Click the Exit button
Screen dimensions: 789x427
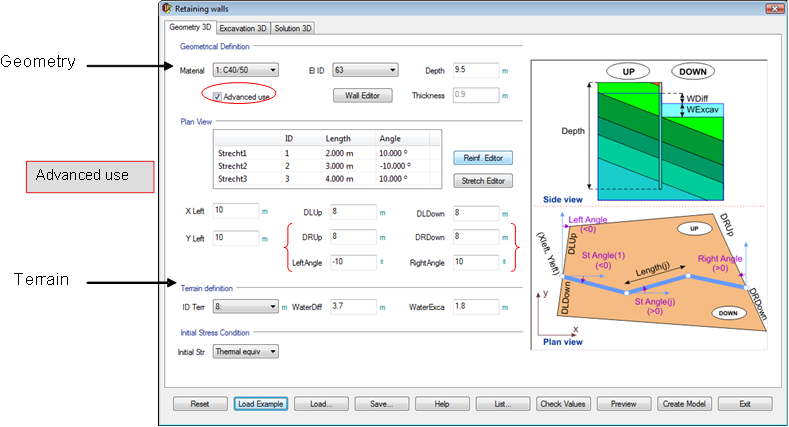coord(745,404)
